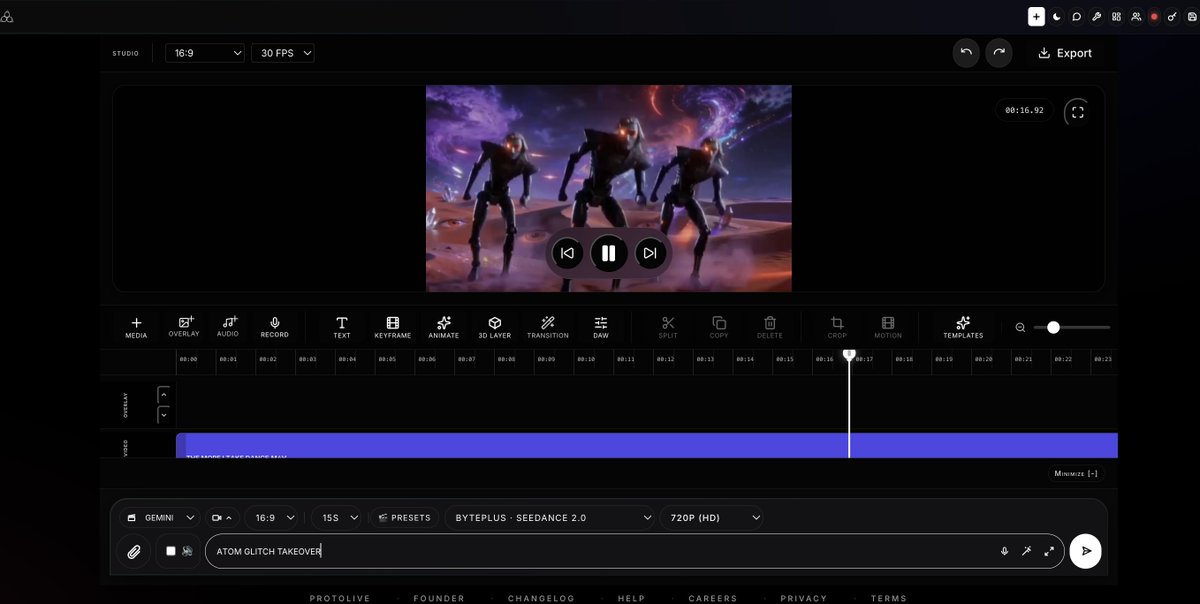Image resolution: width=1200 pixels, height=604 pixels.
Task: Open the 720P (HD) resolution dropdown
Action: coord(713,518)
